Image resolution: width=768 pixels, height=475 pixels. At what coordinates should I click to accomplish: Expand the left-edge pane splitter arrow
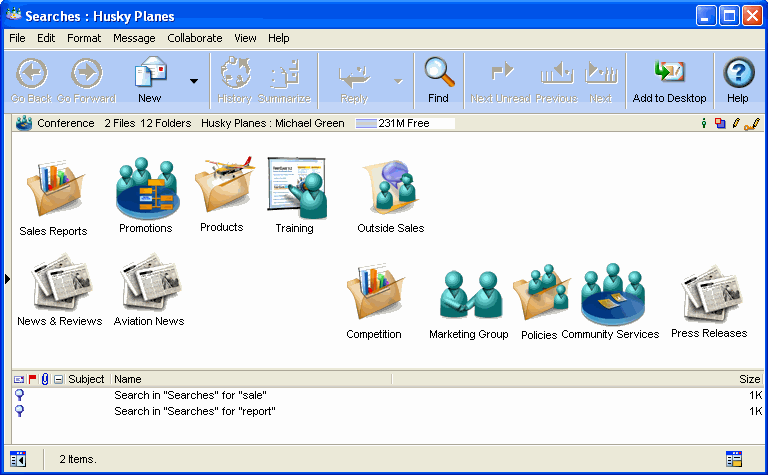7,279
